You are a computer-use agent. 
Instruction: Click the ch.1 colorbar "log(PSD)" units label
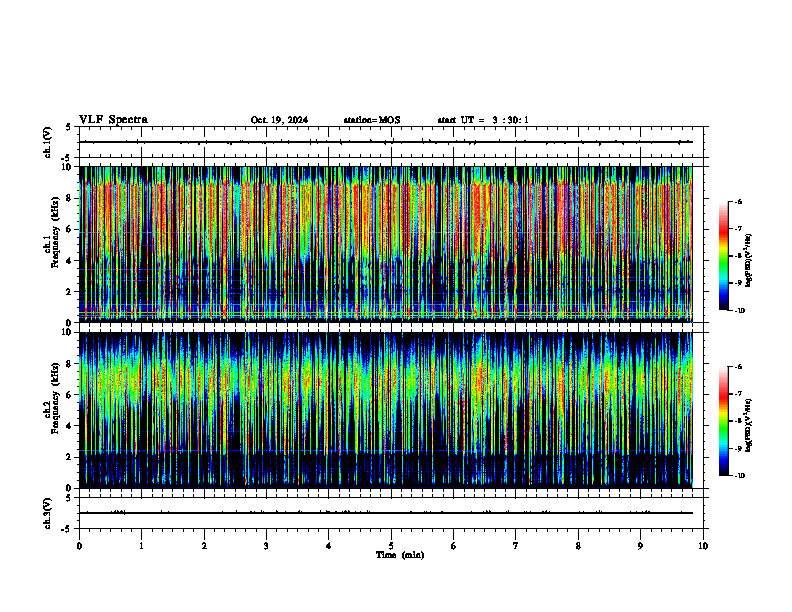pos(749,261)
